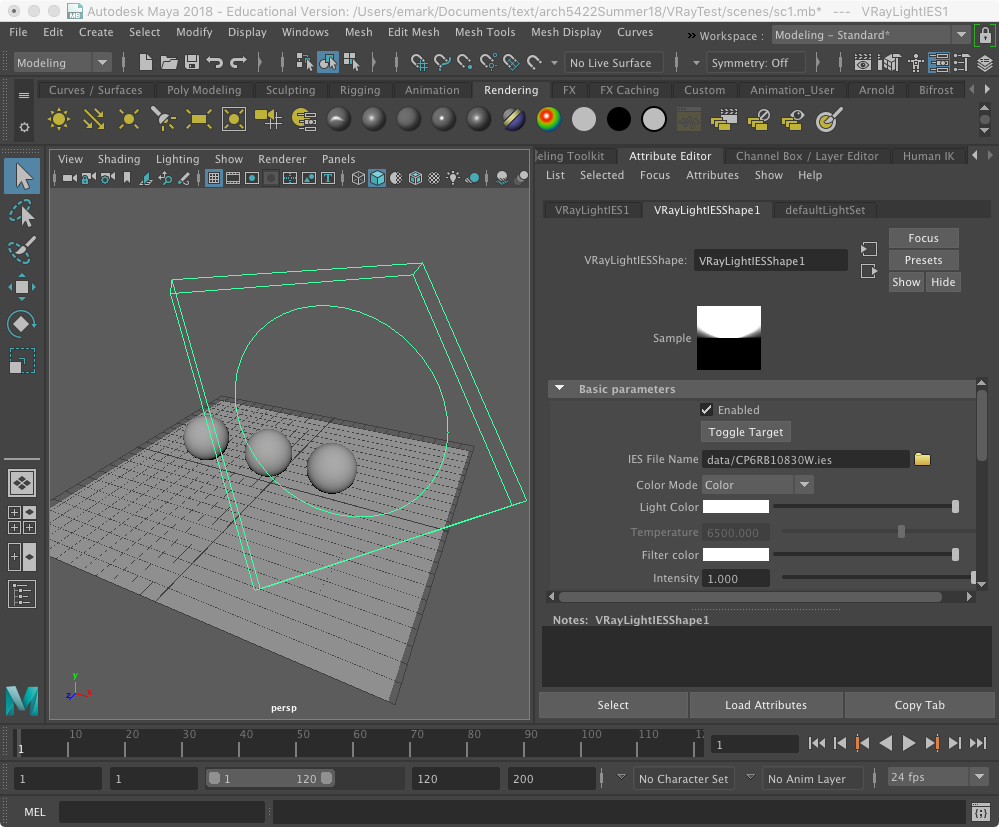Image resolution: width=999 pixels, height=827 pixels.
Task: Create an area light from shelf
Action: coord(199,119)
